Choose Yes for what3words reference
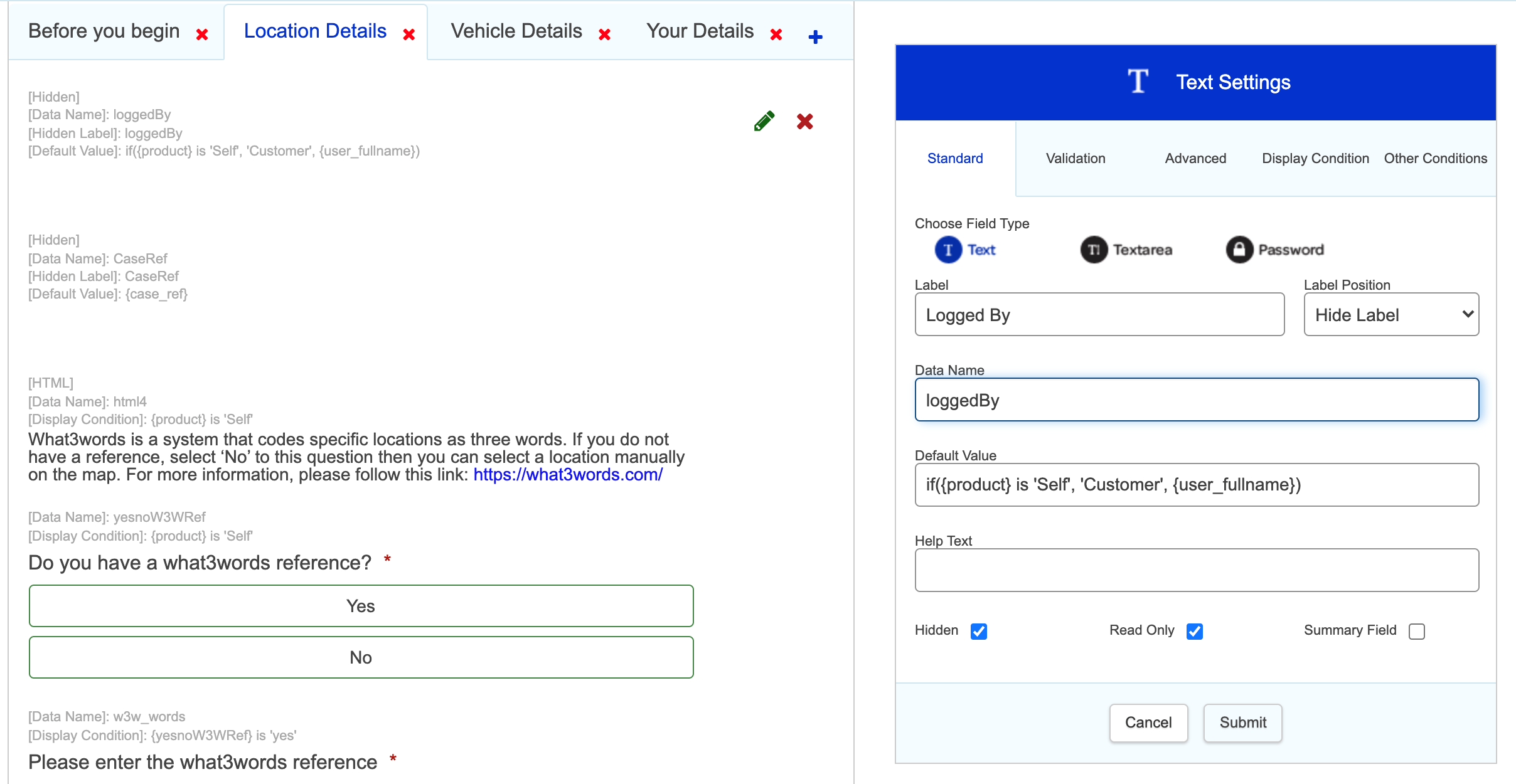Viewport: 1516px width, 784px height. pos(361,606)
